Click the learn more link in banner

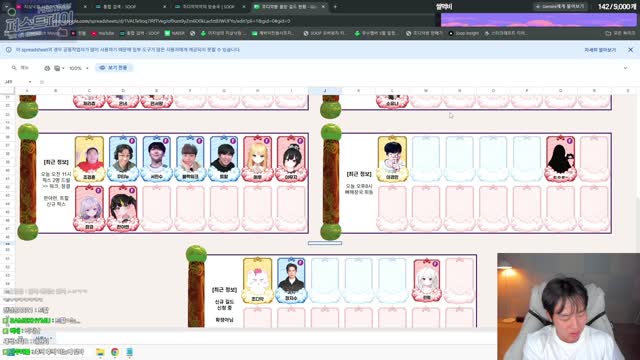[x=600, y=50]
